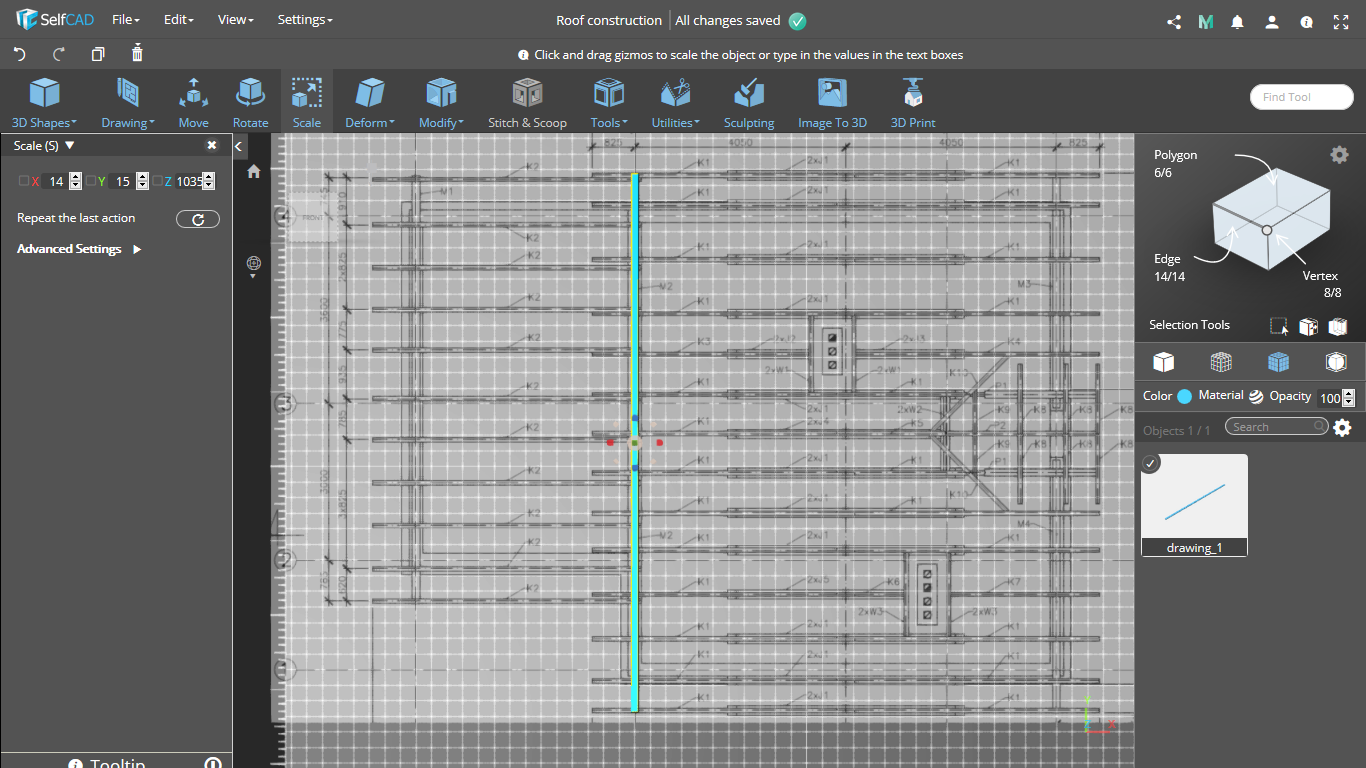This screenshot has height=768, width=1366.
Task: Select Vertex selection mode
Action: pos(1322,284)
